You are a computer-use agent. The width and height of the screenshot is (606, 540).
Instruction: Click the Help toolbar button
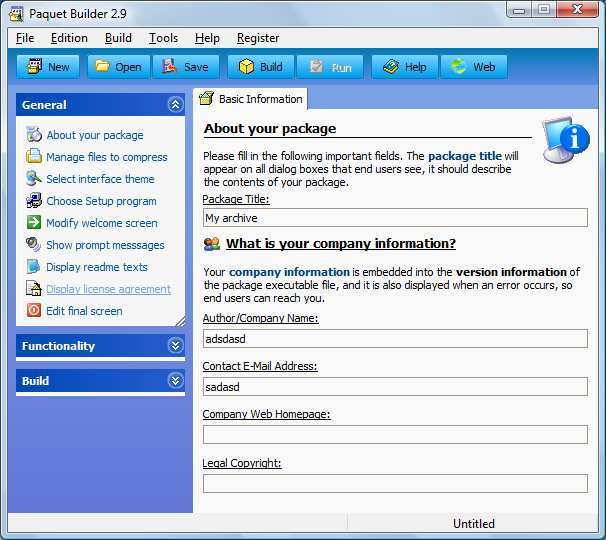(405, 67)
